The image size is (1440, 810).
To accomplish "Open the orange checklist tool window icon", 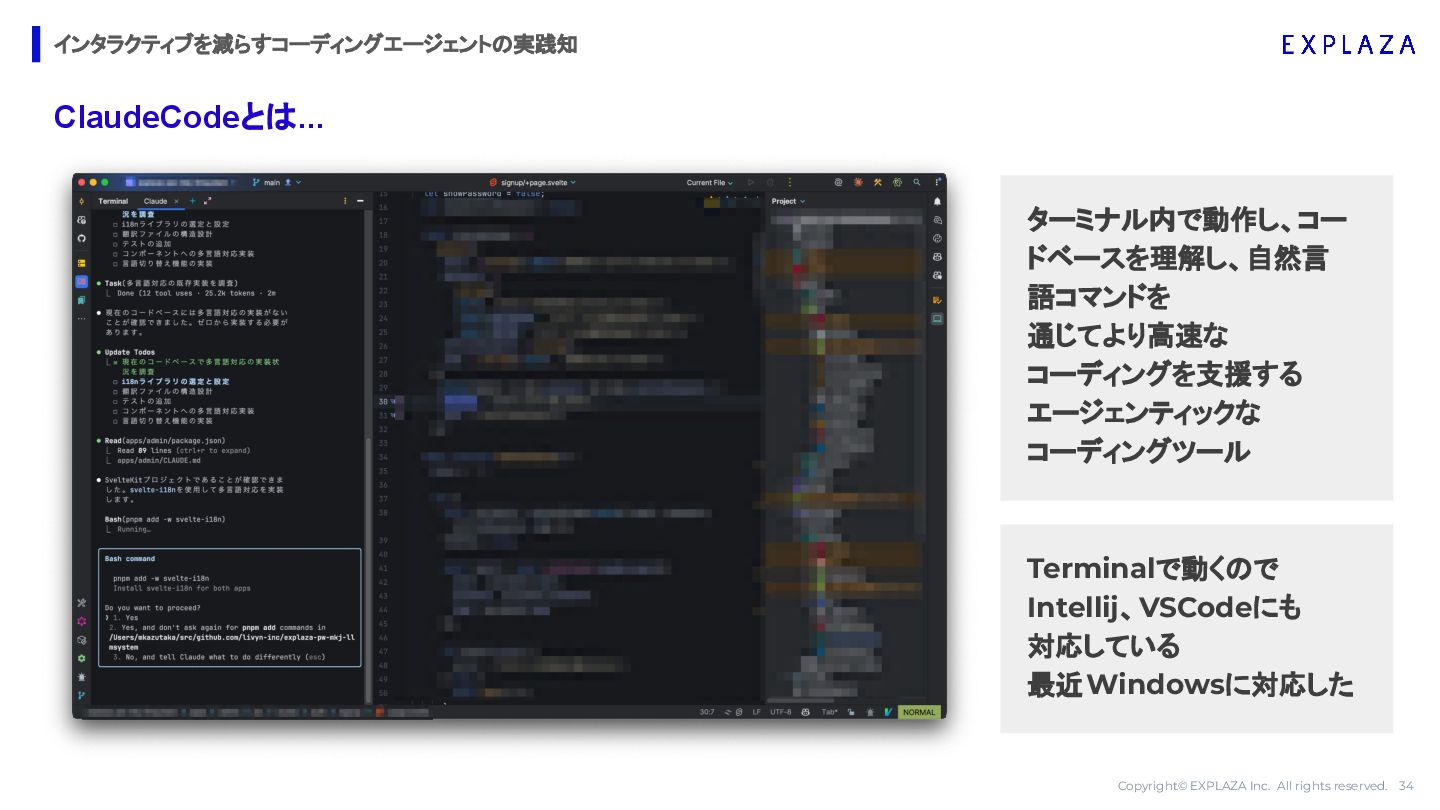I will 937,299.
